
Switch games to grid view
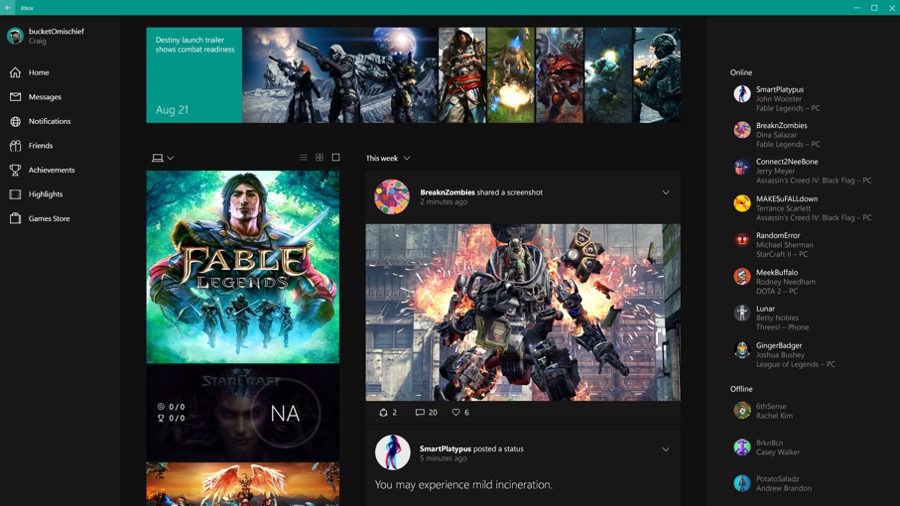click(320, 157)
